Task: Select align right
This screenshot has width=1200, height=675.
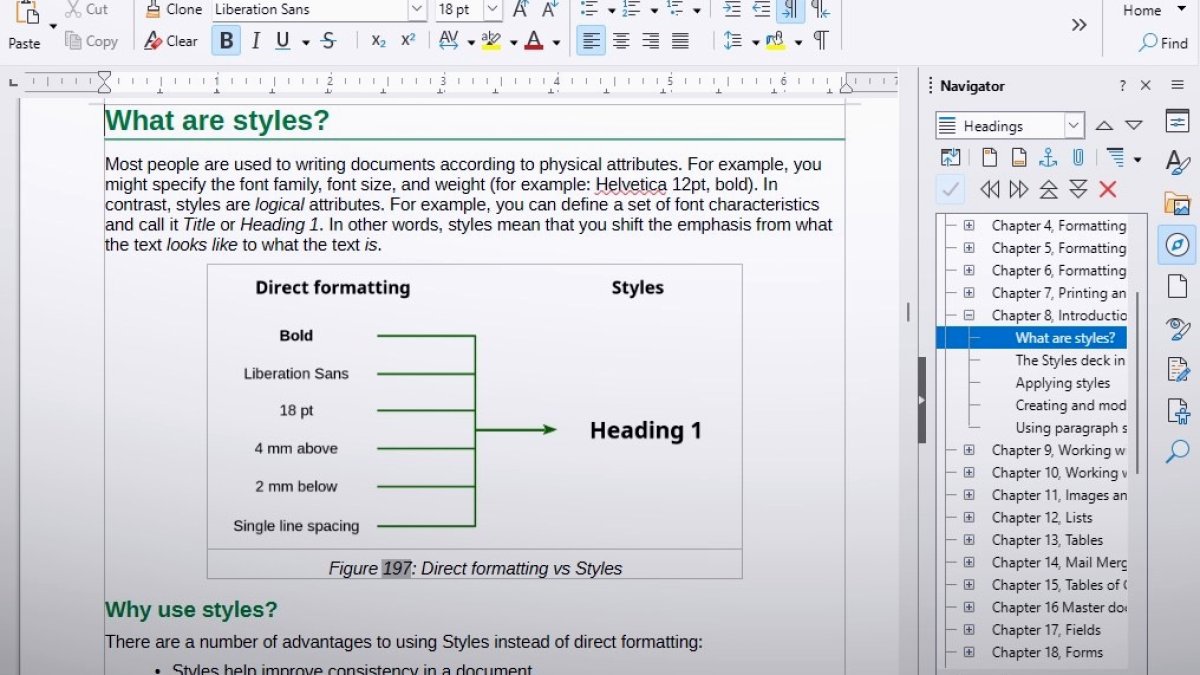Action: tap(651, 41)
